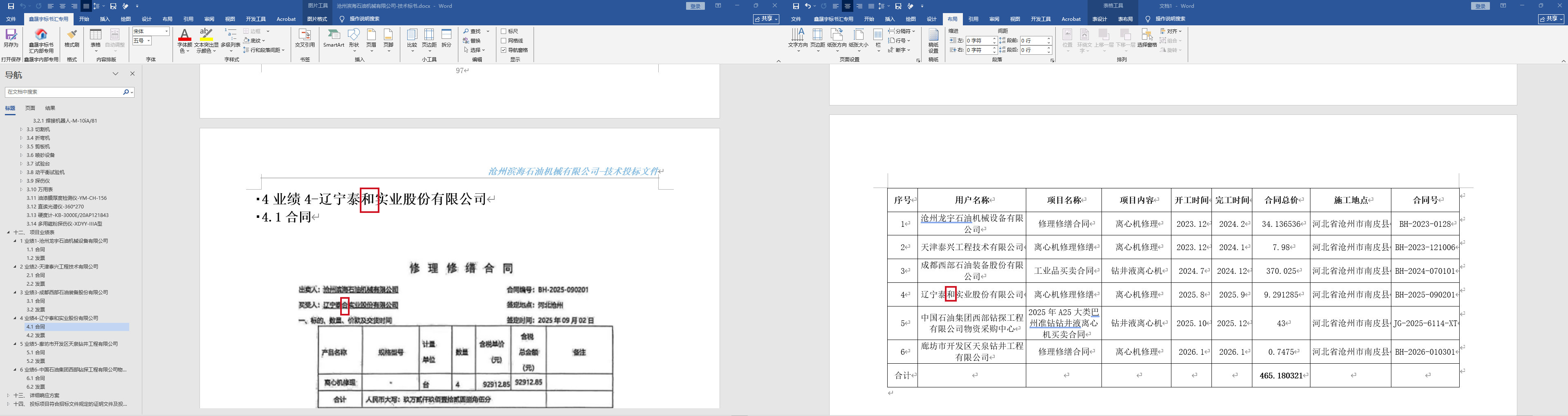Open the 文件 menu in left window

11,19
